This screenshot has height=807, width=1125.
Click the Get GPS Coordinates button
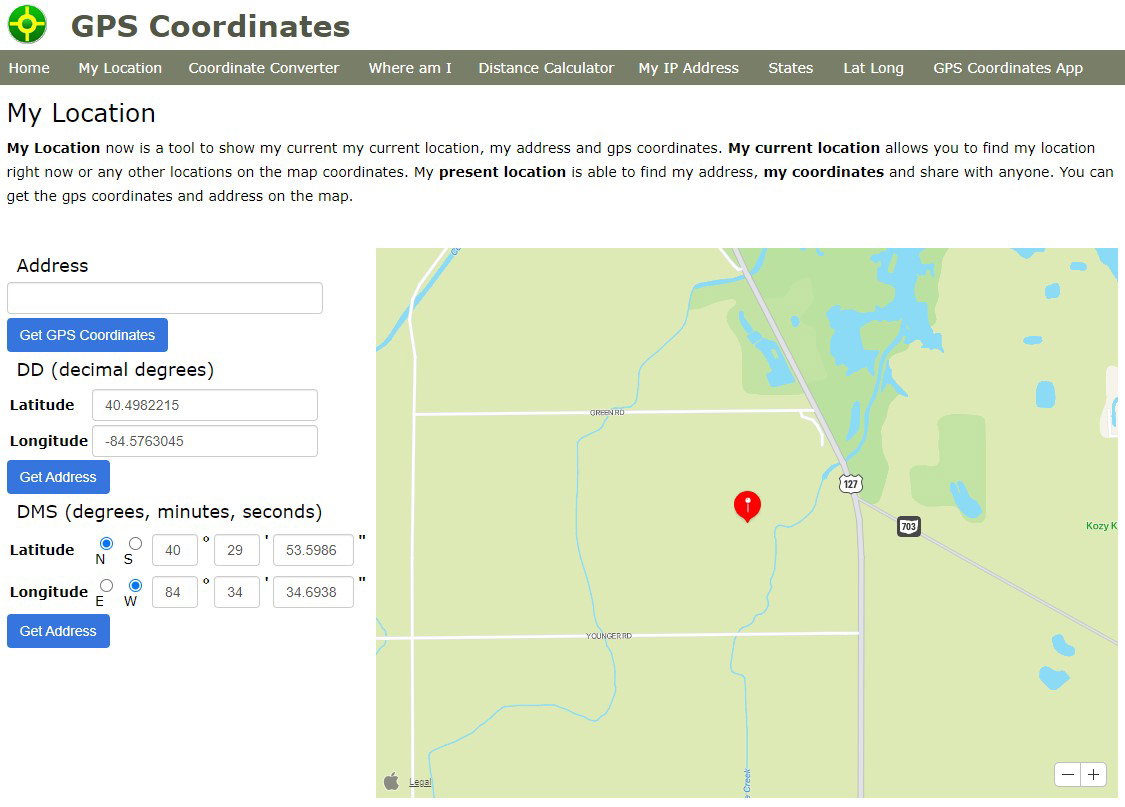[x=88, y=335]
